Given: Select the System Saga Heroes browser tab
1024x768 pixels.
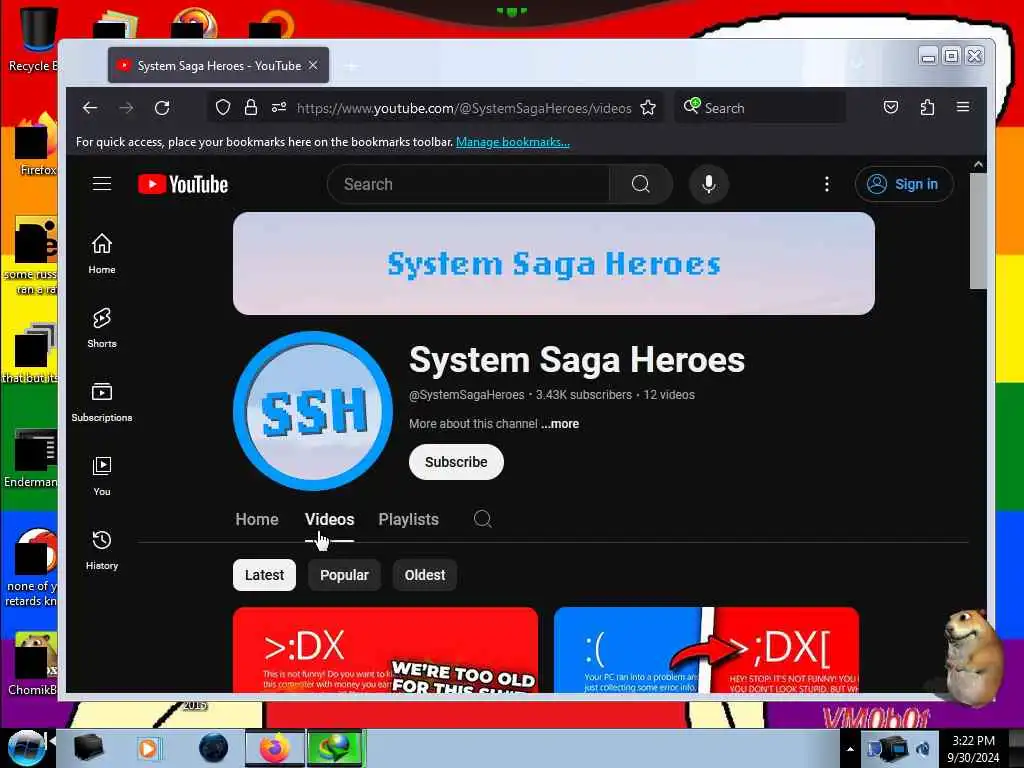Looking at the screenshot, I should tap(218, 65).
